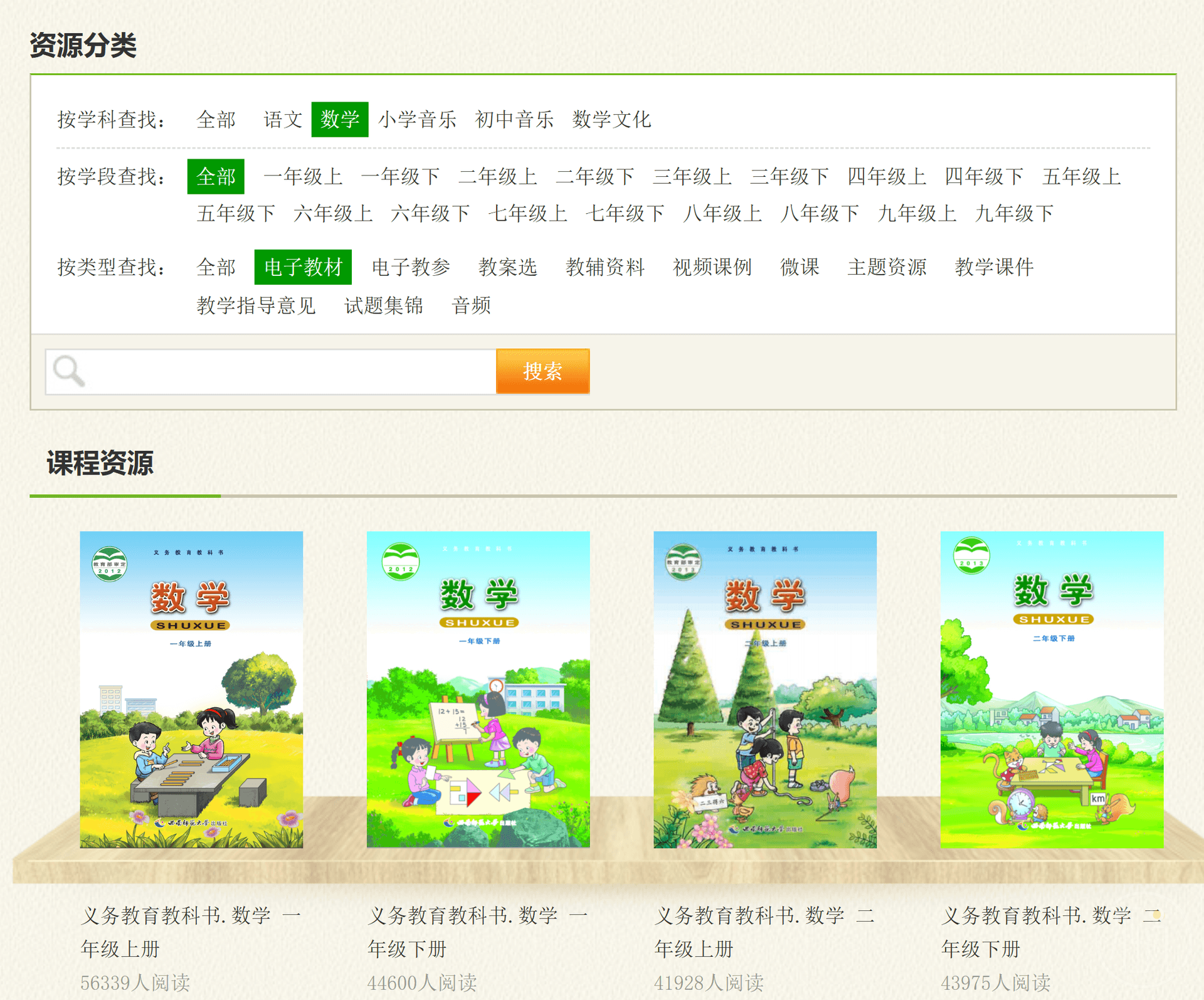Select the highlighted 数学 subject filter

click(340, 119)
